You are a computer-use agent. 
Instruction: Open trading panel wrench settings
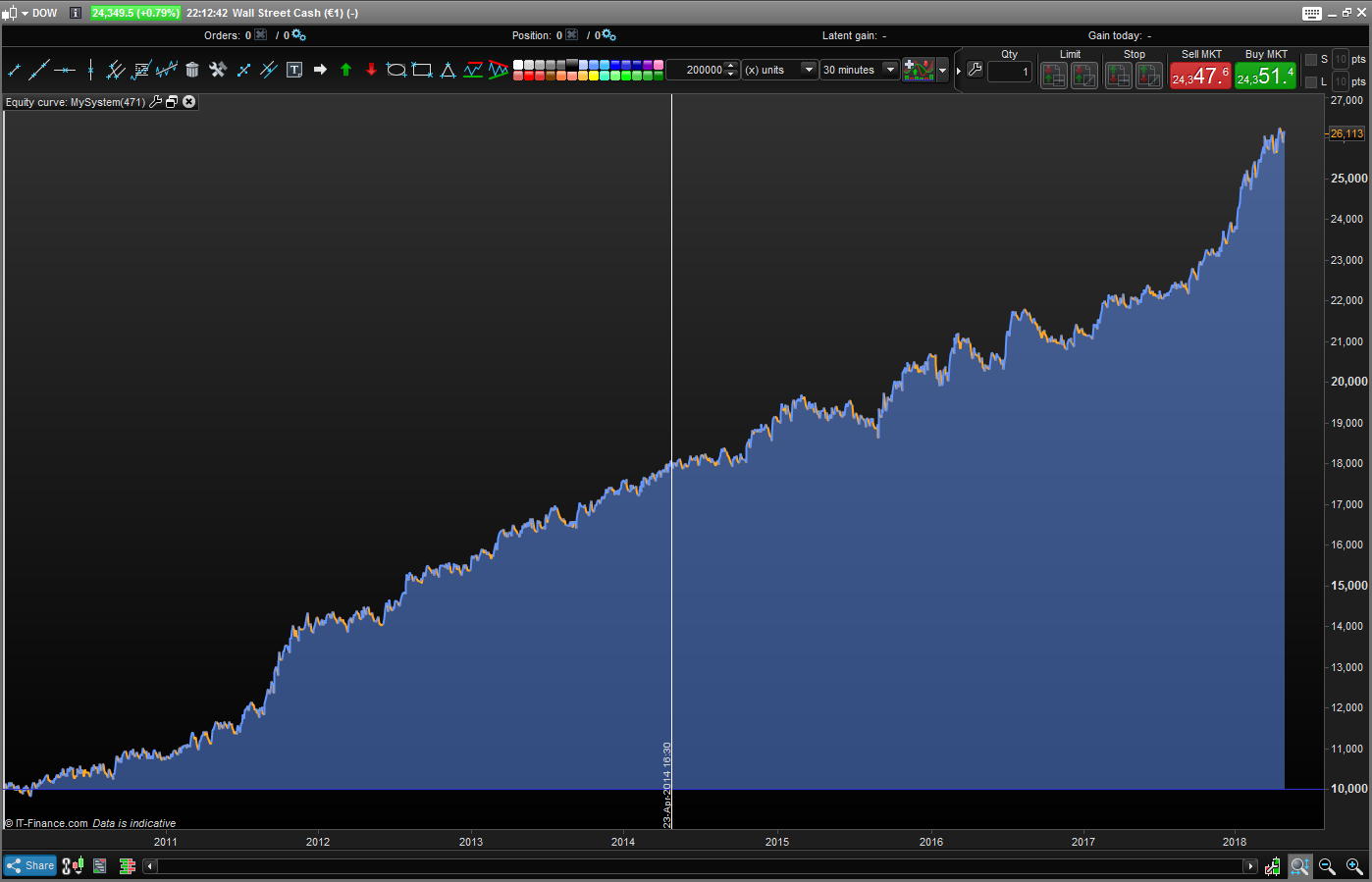pos(975,70)
